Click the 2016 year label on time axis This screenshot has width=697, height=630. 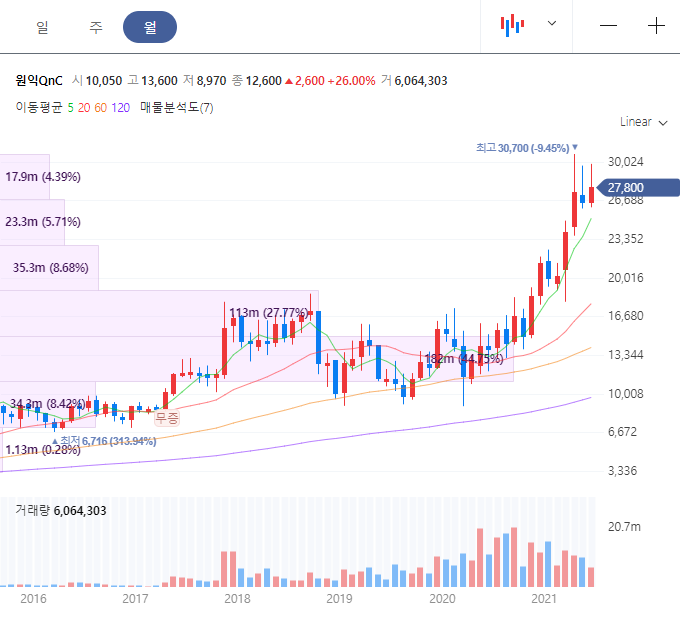click(33, 598)
